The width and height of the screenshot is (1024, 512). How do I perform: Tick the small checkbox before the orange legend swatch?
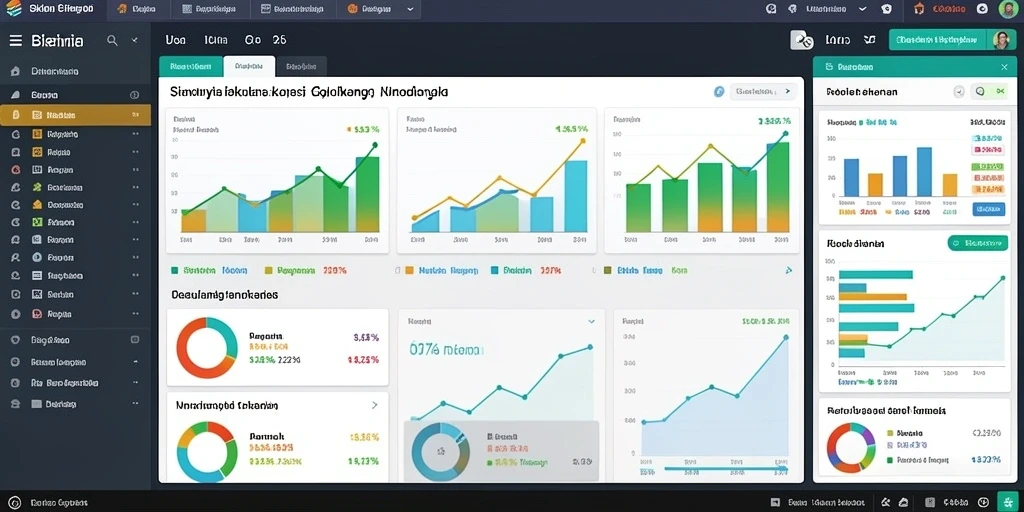(x=398, y=270)
